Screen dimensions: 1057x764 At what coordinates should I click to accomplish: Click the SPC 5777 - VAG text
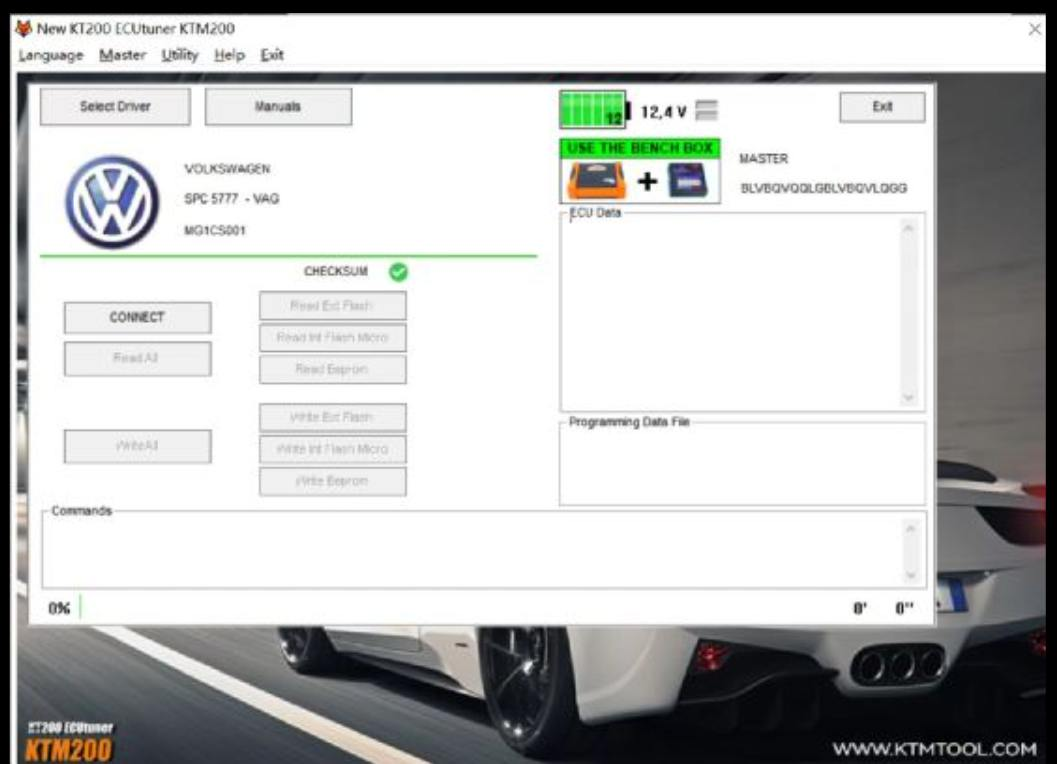[231, 199]
